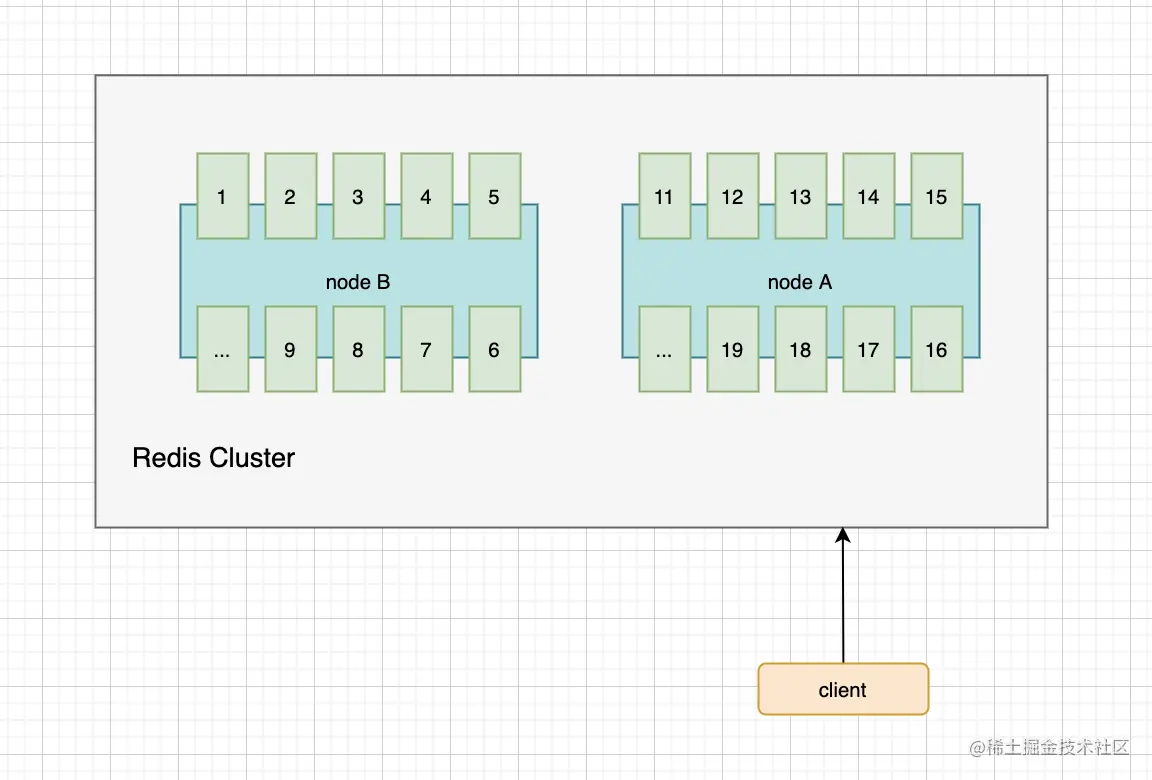This screenshot has width=1152, height=780.
Task: Select slot 5 in node B
Action: pos(494,196)
